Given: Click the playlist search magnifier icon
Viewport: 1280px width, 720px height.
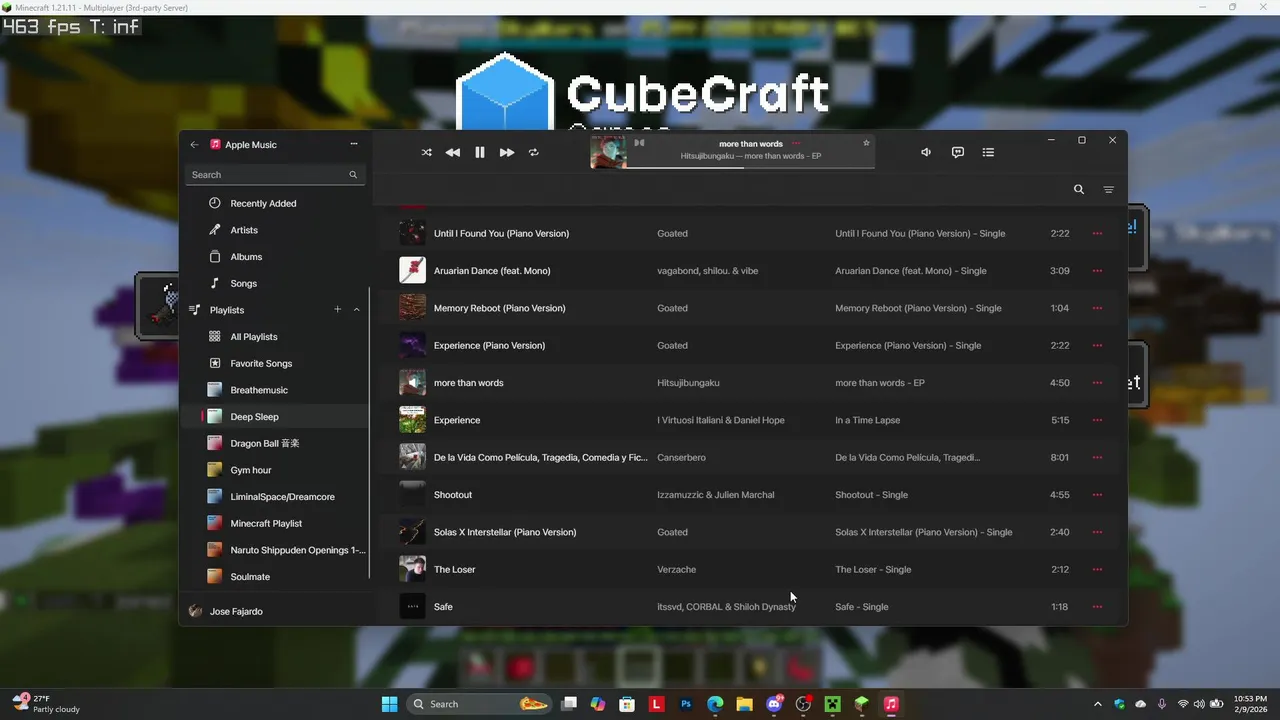Looking at the screenshot, I should click(1079, 189).
